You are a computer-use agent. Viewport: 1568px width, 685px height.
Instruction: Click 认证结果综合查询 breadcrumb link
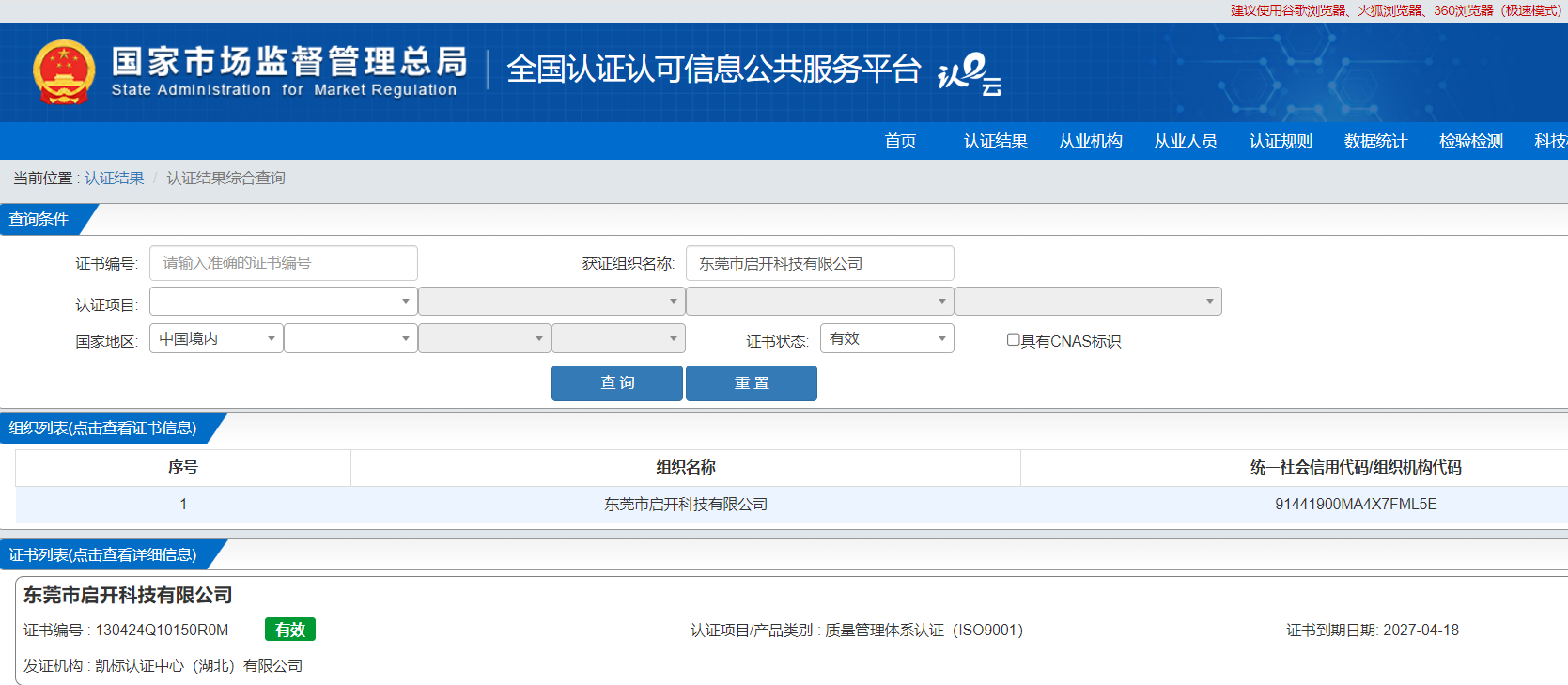[226, 178]
